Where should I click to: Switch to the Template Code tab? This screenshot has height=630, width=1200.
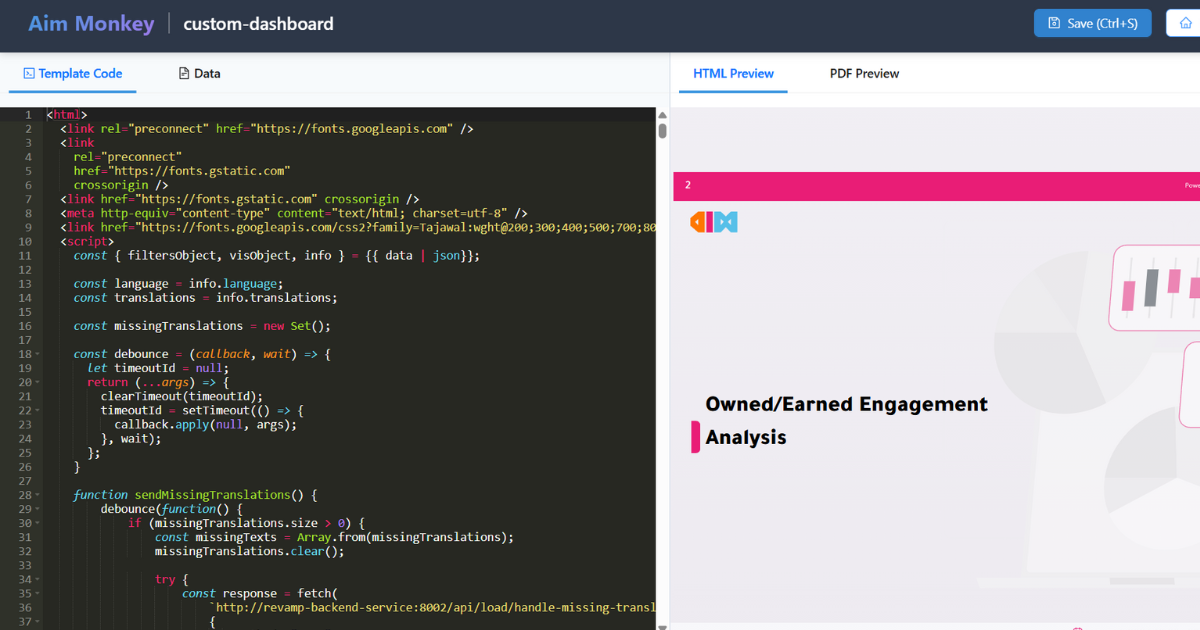pos(72,73)
